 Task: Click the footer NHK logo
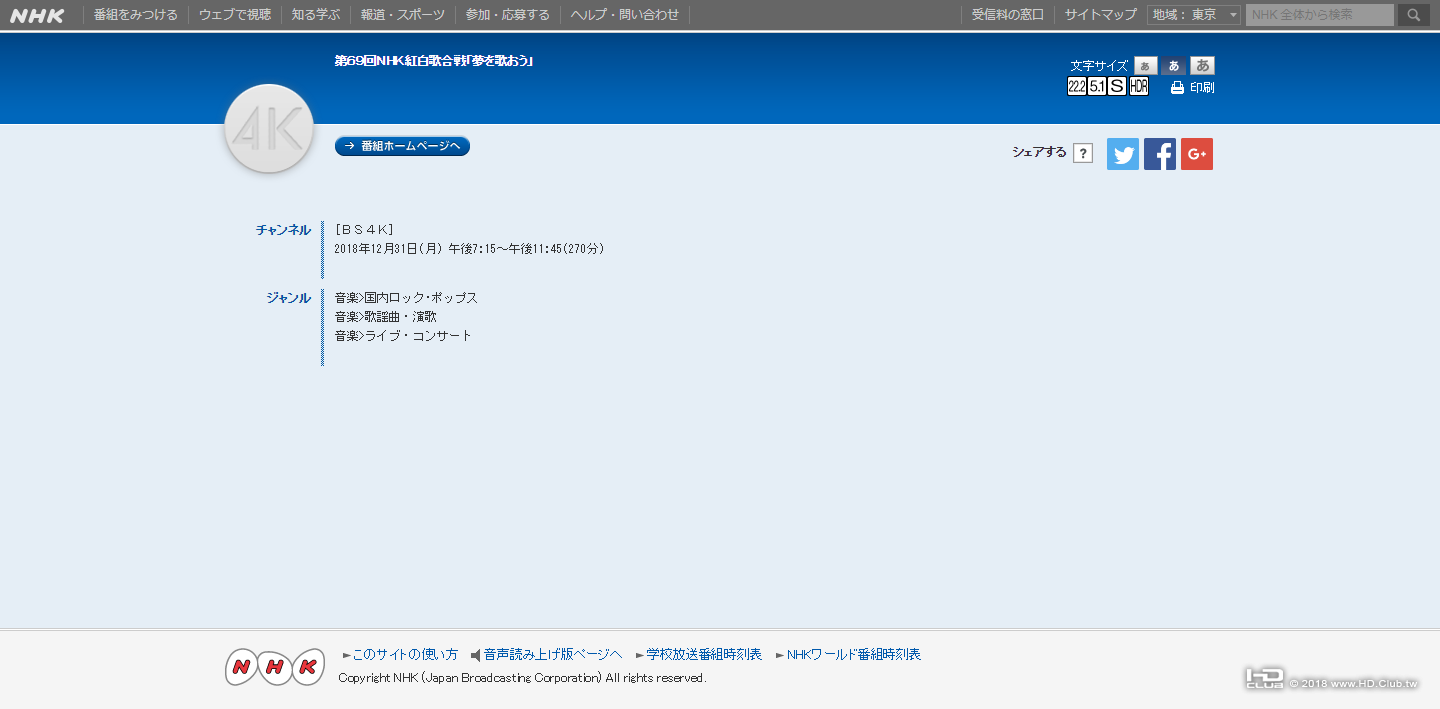275,667
